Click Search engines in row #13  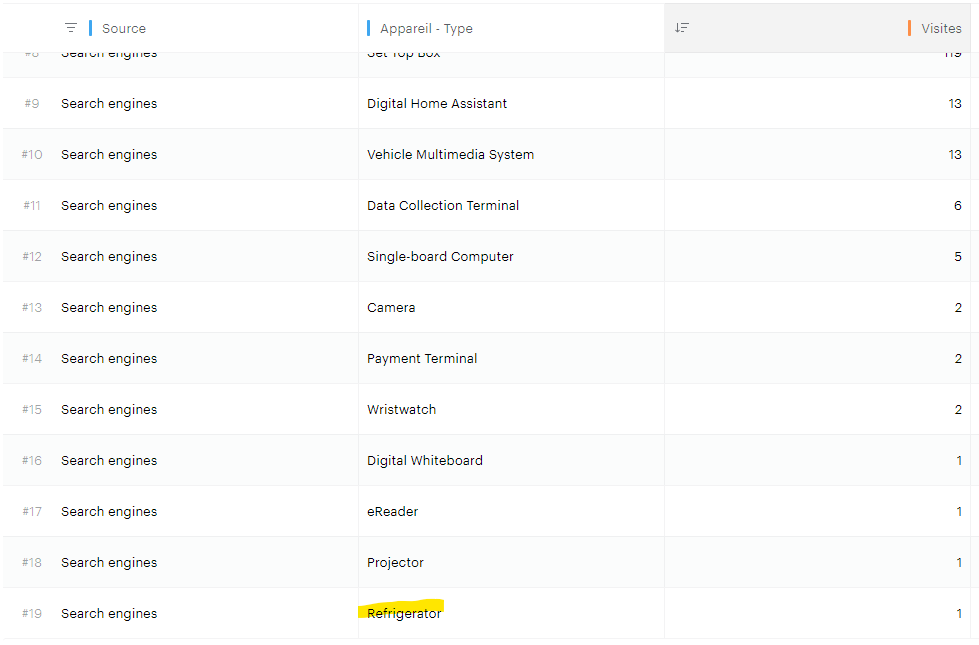[109, 308]
